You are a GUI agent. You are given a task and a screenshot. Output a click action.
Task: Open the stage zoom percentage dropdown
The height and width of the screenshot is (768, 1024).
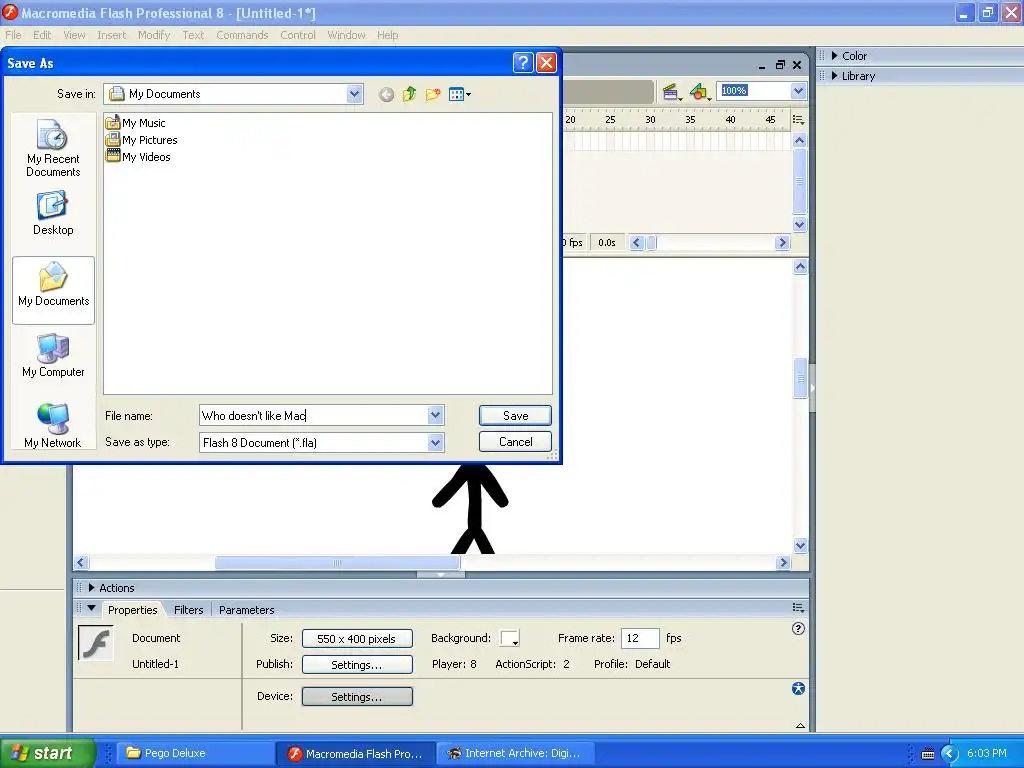[798, 91]
